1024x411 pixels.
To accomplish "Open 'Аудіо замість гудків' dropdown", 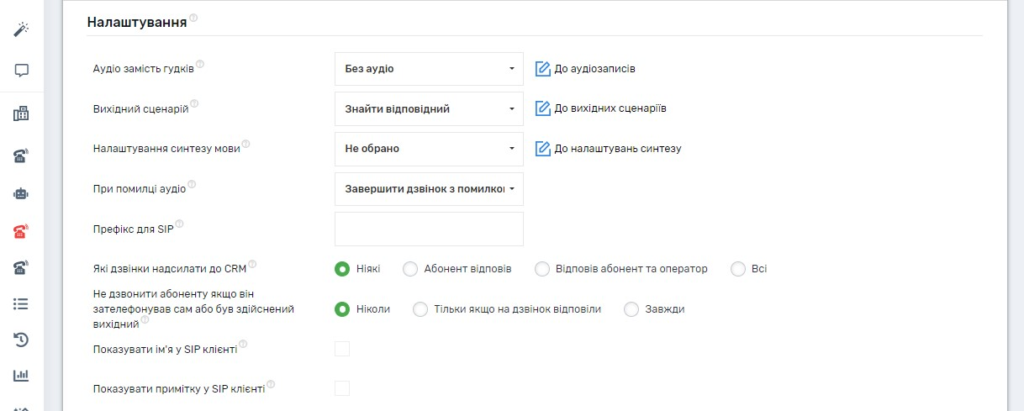I will point(428,69).
